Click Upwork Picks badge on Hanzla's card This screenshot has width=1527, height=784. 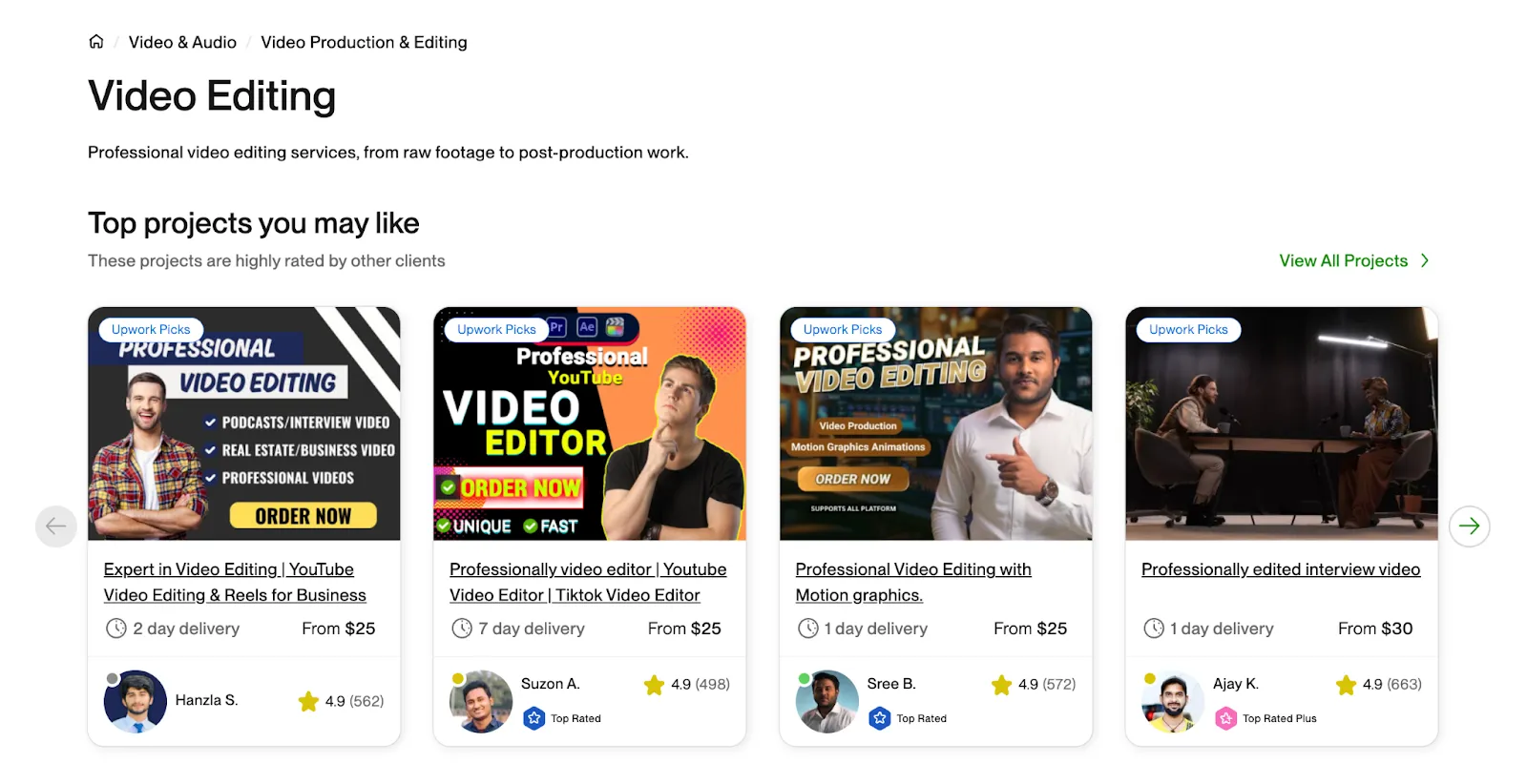(151, 330)
